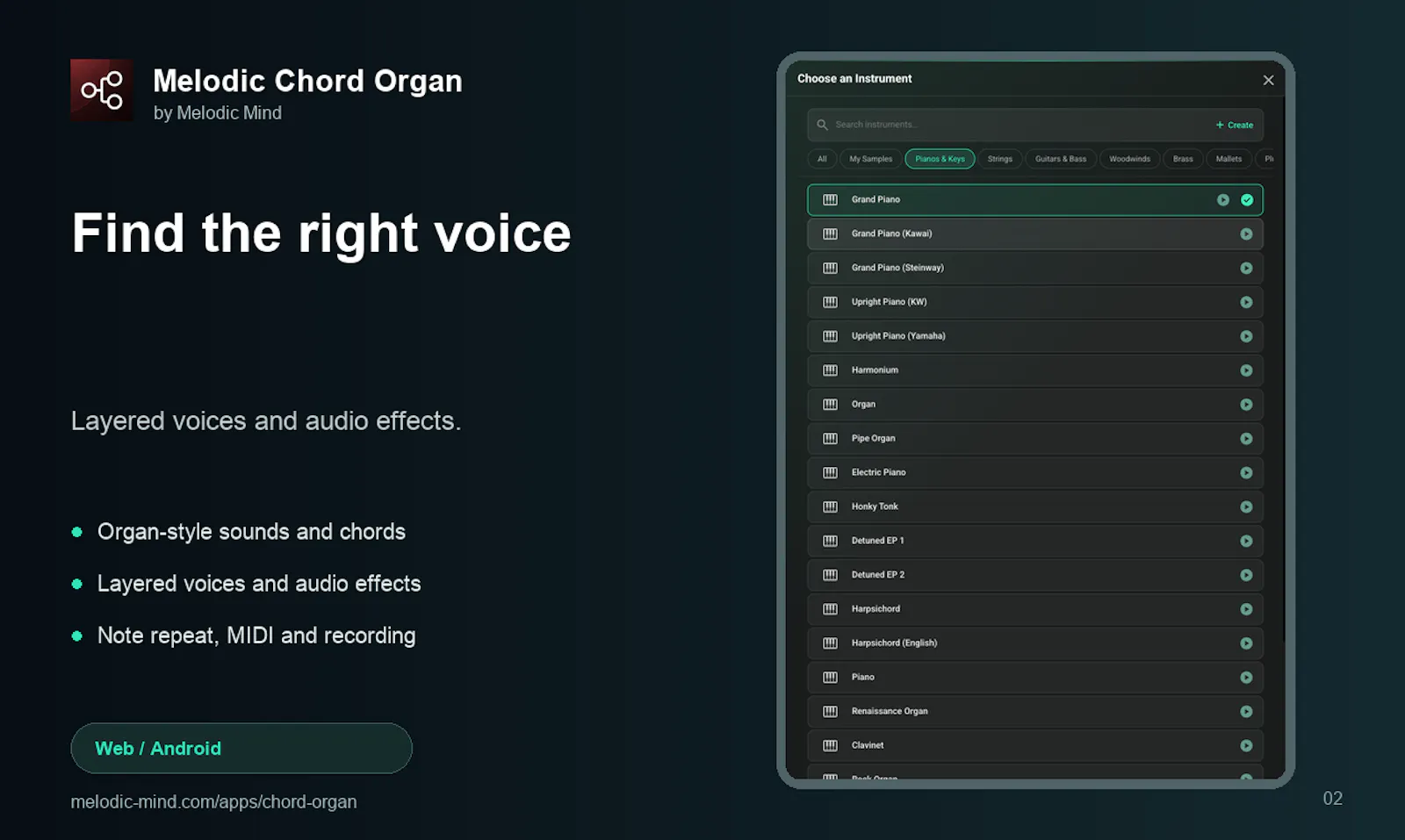The height and width of the screenshot is (840, 1405).
Task: Click the selected checkmark on Grand Piano
Action: 1247,200
